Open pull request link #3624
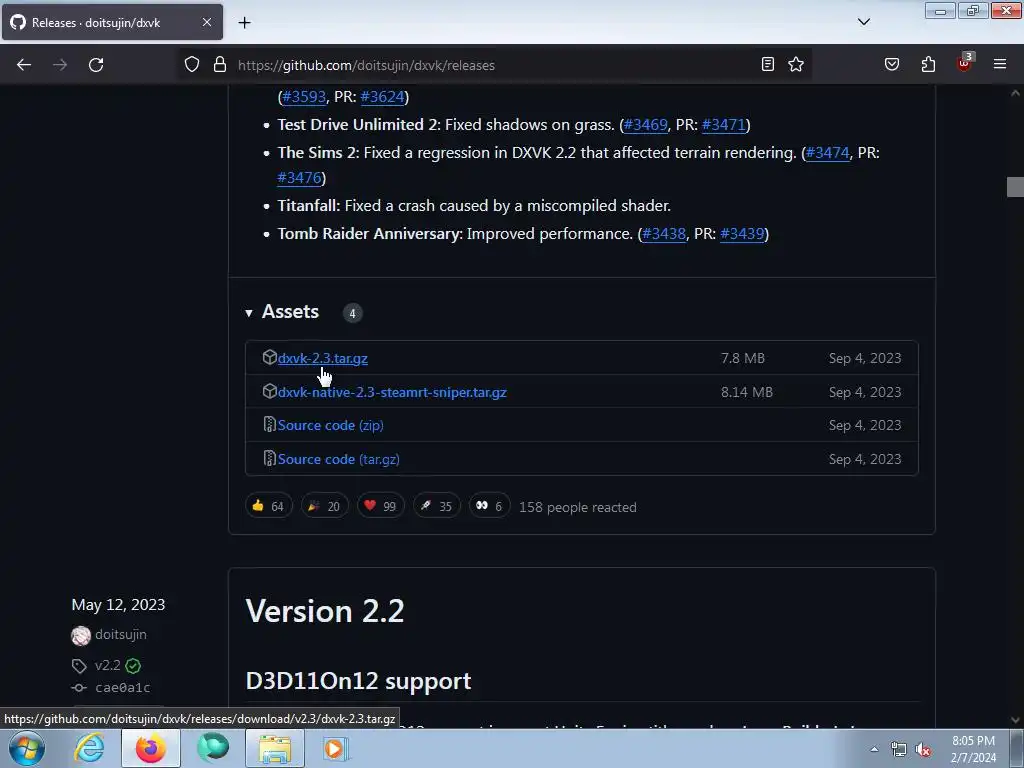The width and height of the screenshot is (1024, 768). [382, 97]
